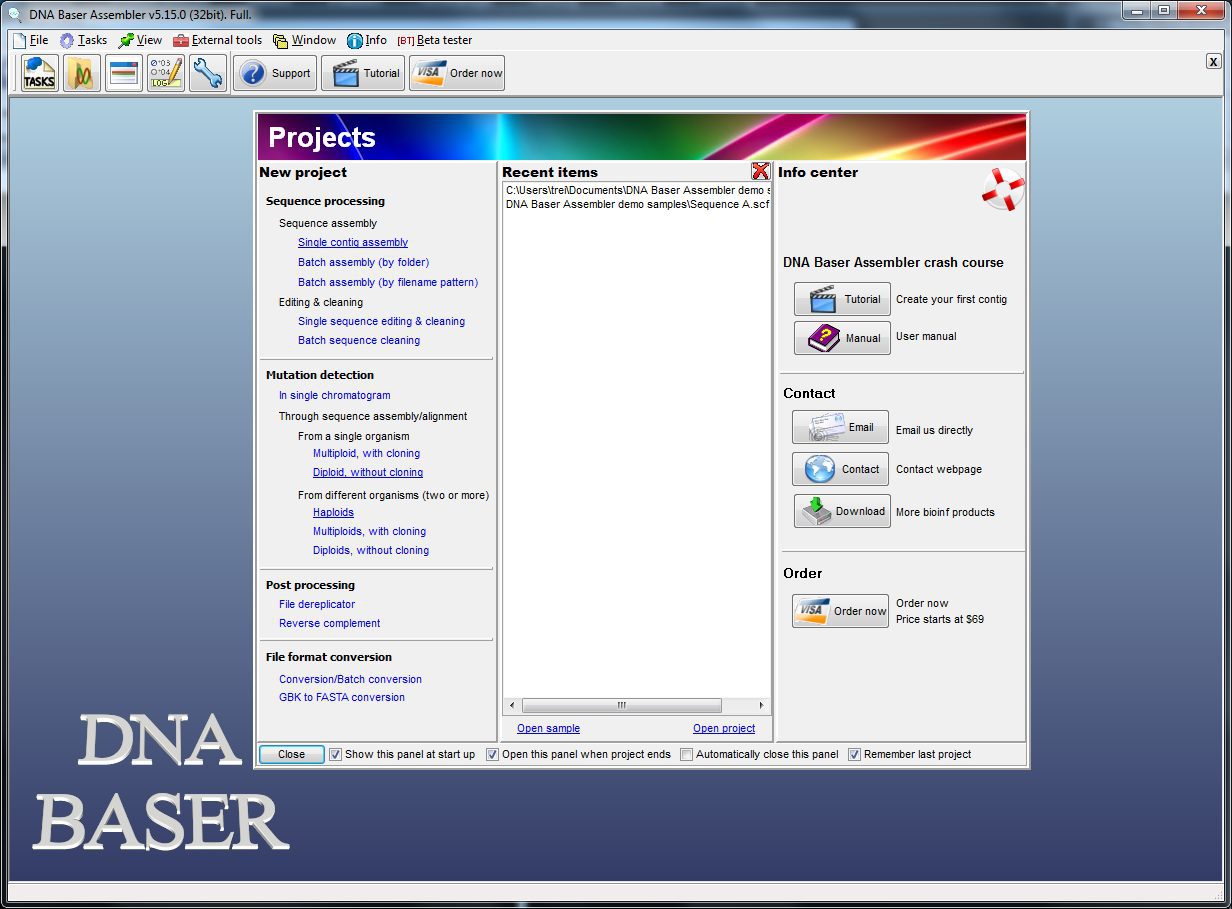Image resolution: width=1232 pixels, height=909 pixels.
Task: Toggle Open this panel when project ends
Action: click(x=493, y=754)
